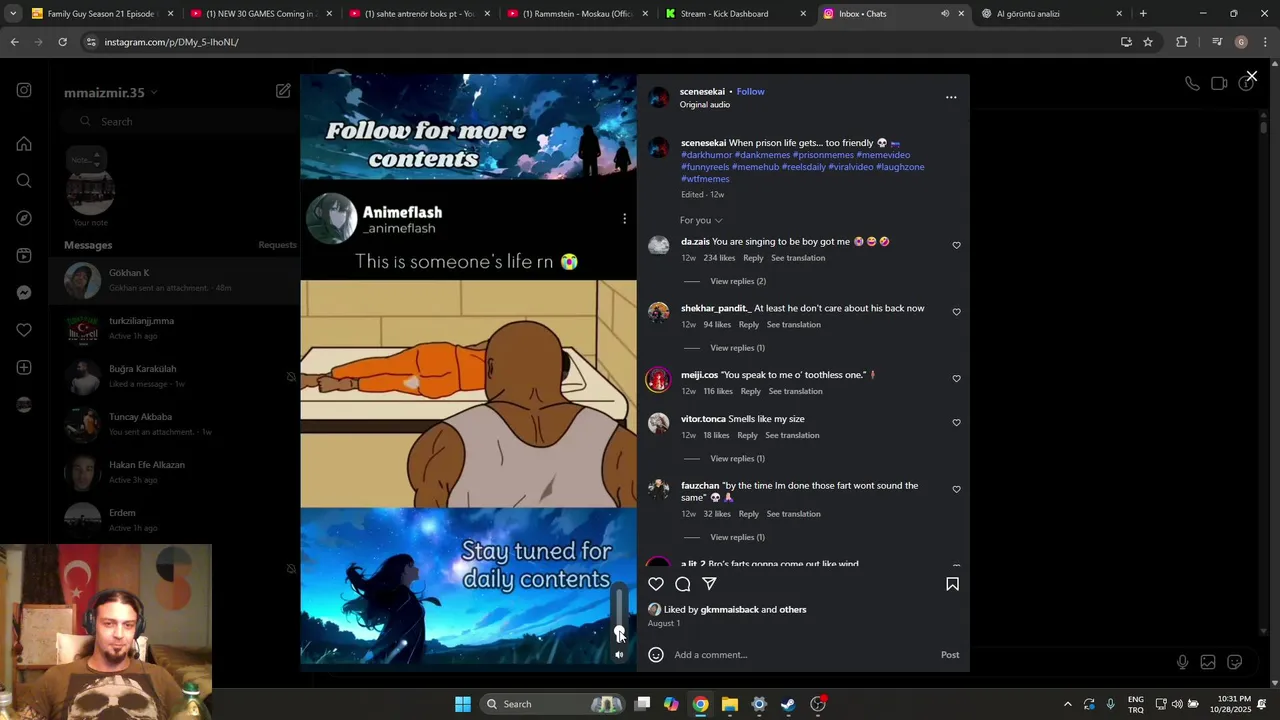Bookmark this page with star icon

[x=1148, y=42]
